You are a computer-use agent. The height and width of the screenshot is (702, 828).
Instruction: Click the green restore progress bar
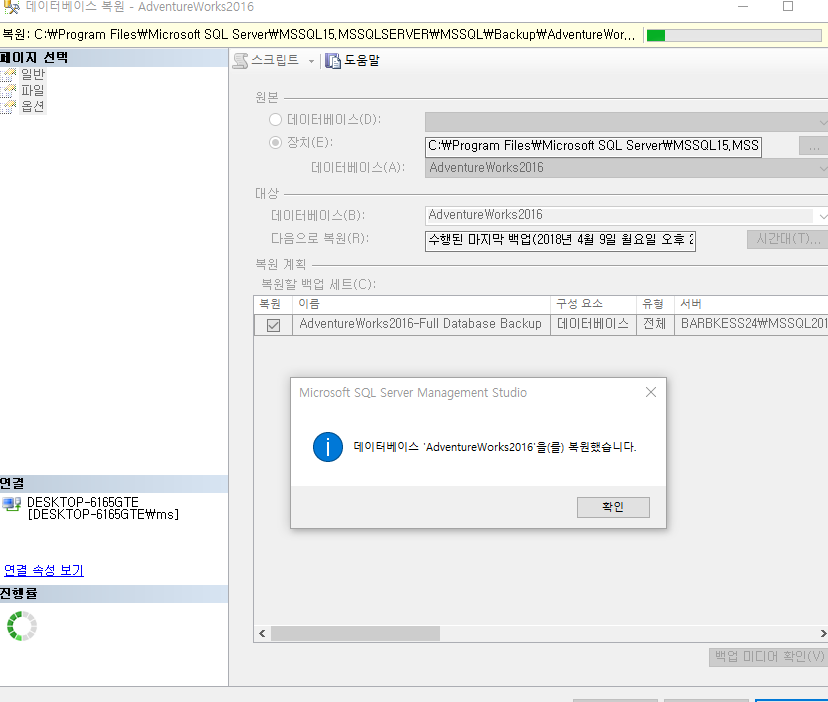point(734,35)
